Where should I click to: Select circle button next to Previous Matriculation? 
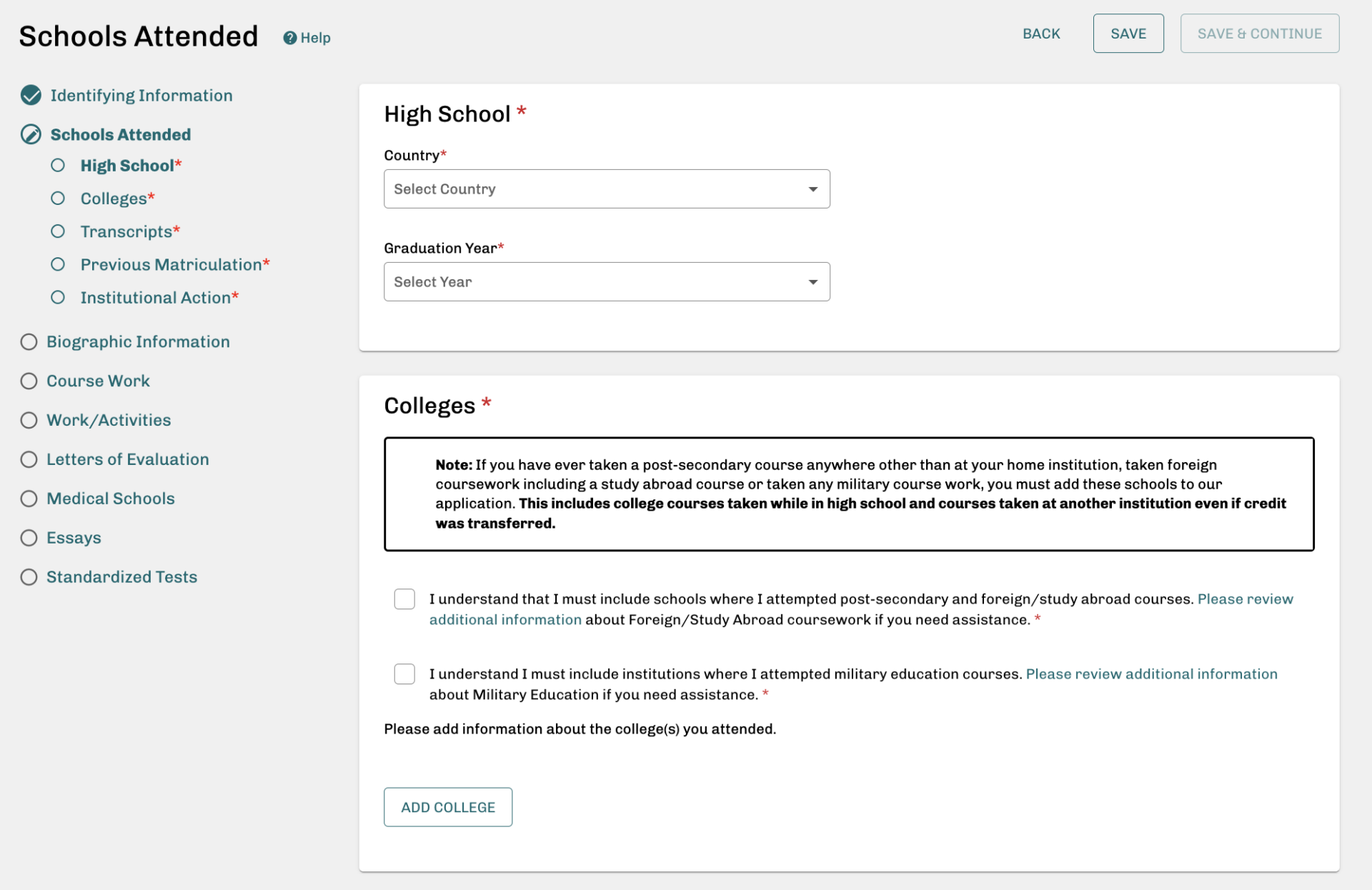pyautogui.click(x=59, y=264)
